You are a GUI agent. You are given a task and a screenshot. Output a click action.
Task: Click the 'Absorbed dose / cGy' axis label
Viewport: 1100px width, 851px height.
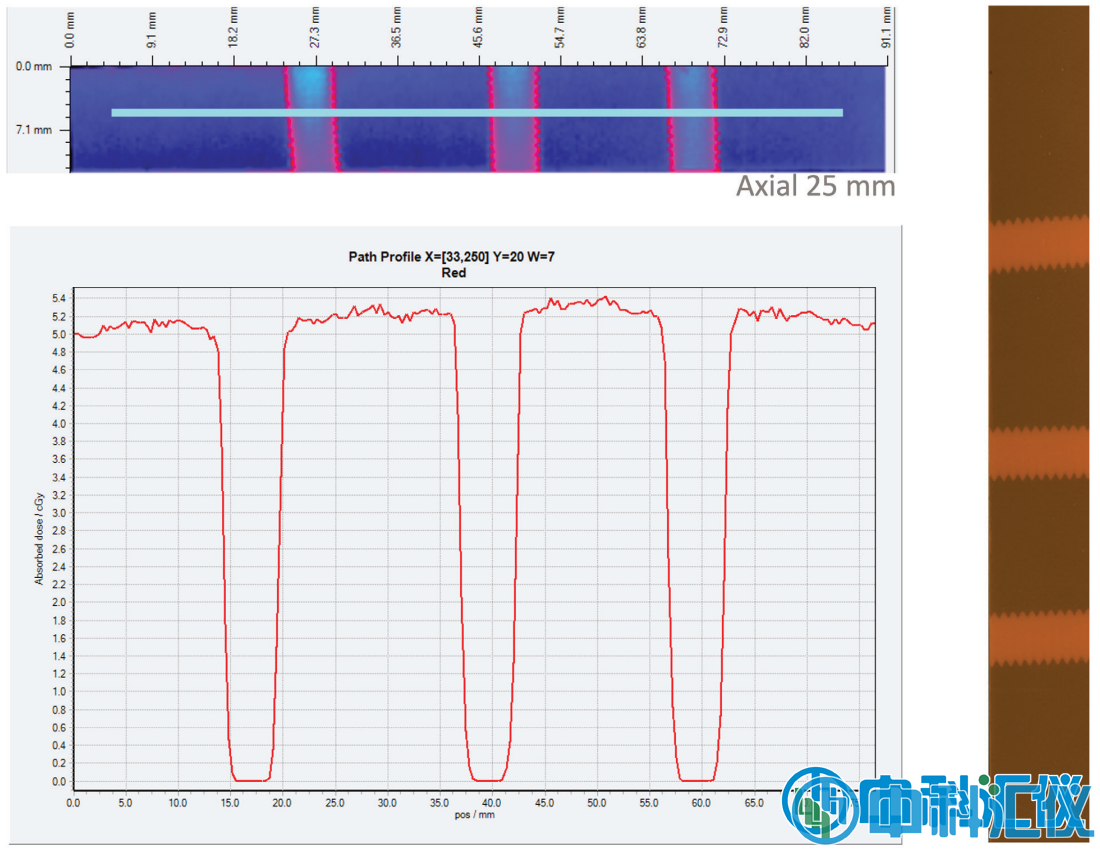click(x=40, y=530)
